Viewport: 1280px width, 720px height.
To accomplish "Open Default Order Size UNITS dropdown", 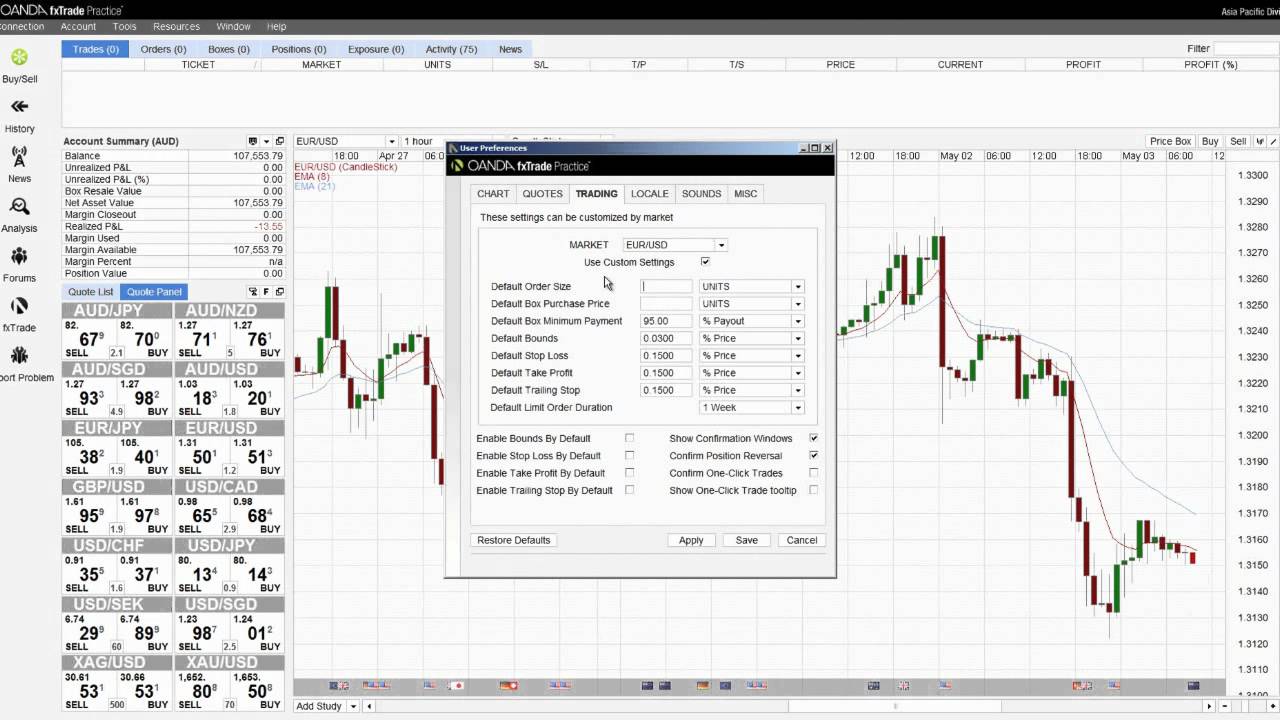I will (x=797, y=286).
